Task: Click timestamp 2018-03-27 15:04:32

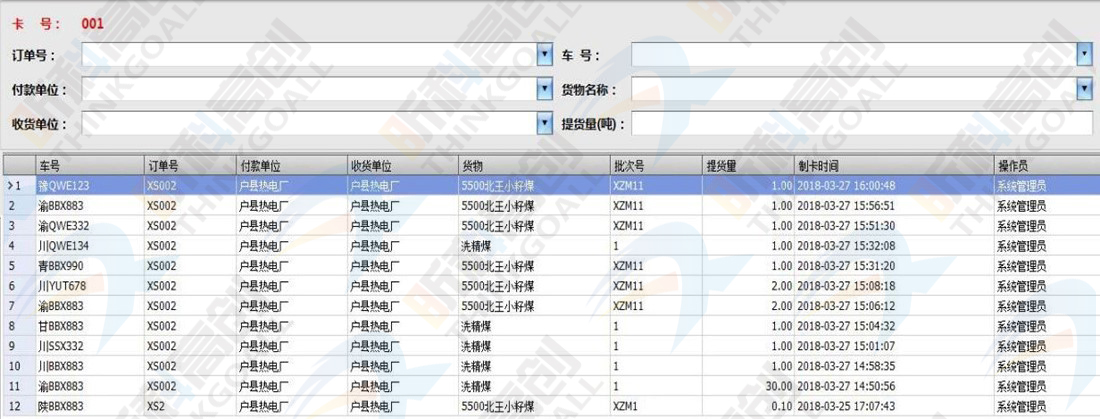Action: coord(846,326)
